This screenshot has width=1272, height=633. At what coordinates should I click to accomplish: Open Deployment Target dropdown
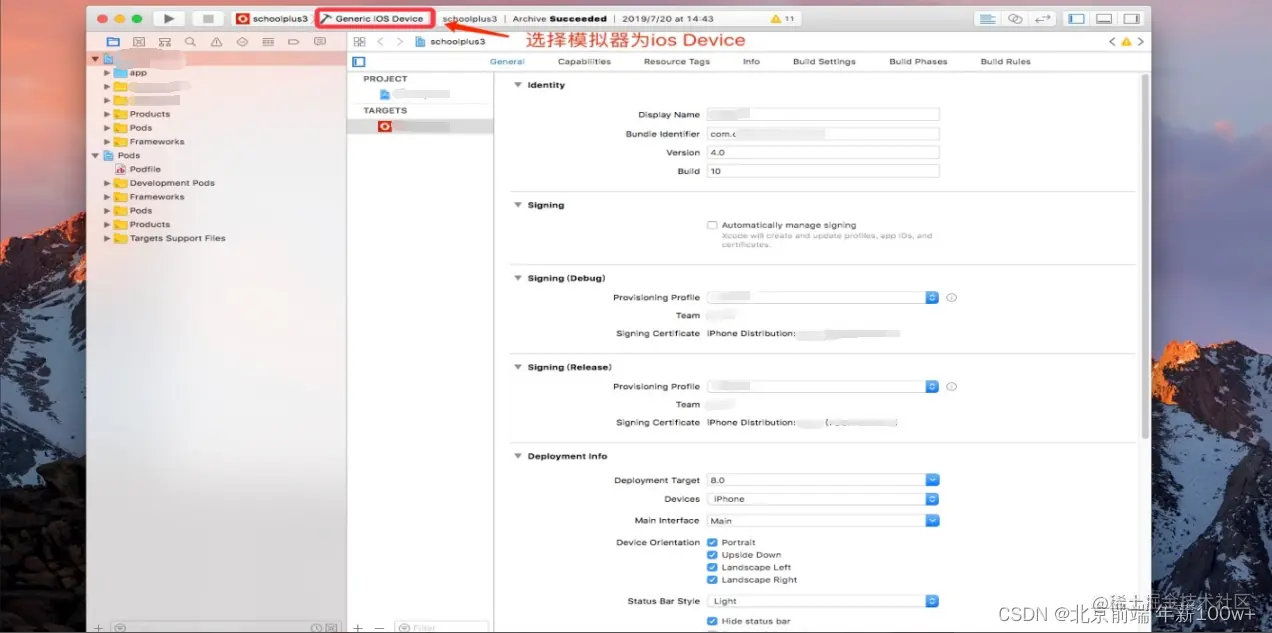[x=823, y=480]
